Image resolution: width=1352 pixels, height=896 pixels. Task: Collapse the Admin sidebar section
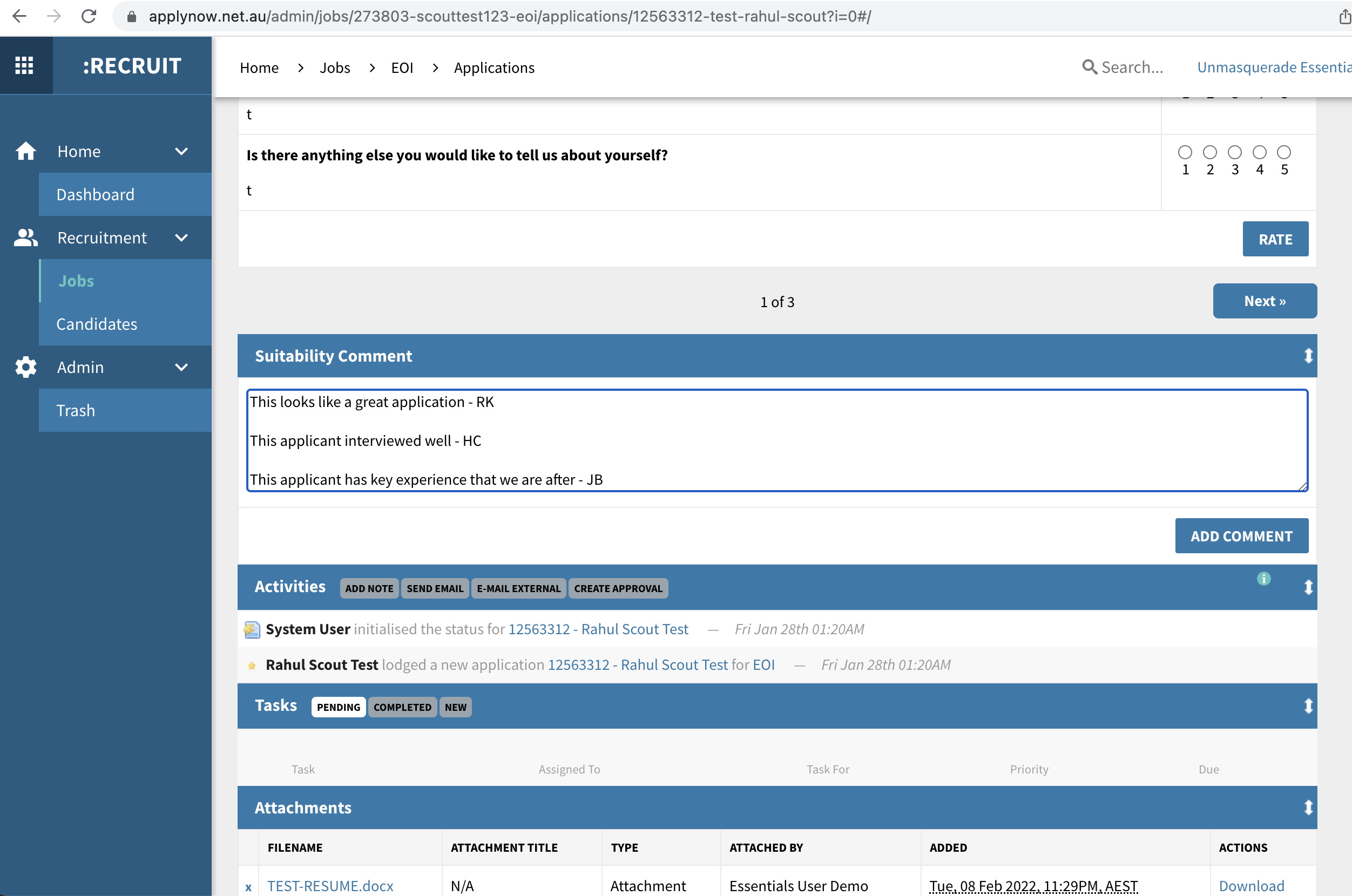click(181, 368)
